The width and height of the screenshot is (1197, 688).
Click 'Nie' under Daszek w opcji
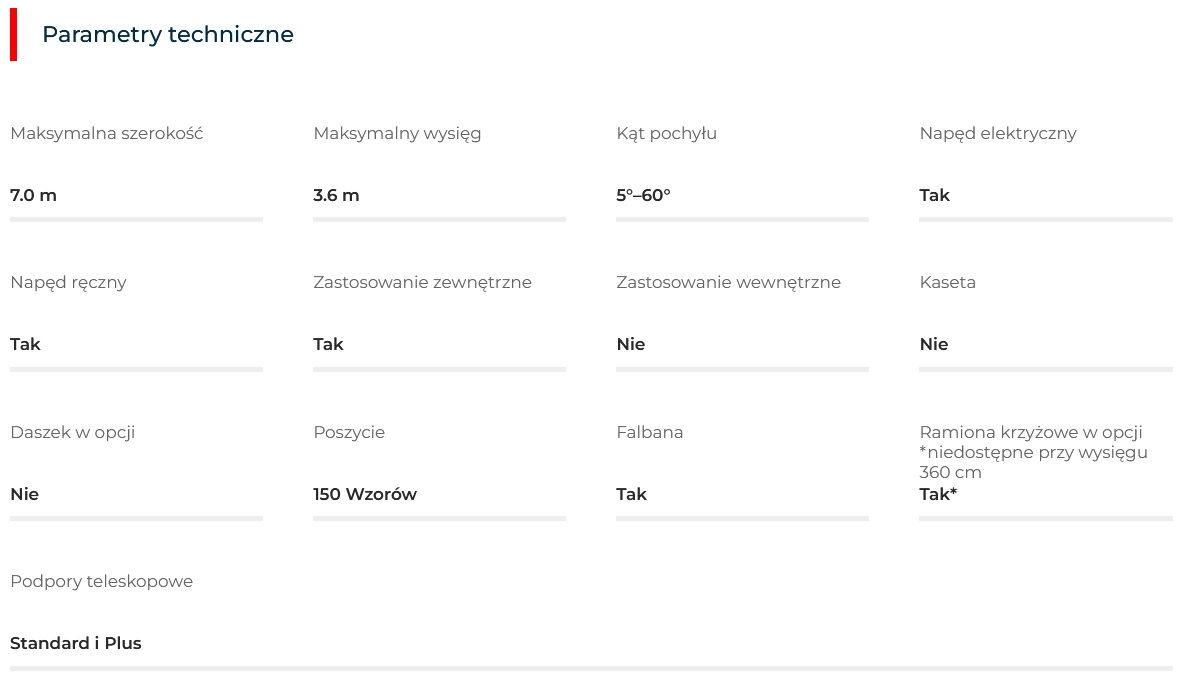[24, 494]
